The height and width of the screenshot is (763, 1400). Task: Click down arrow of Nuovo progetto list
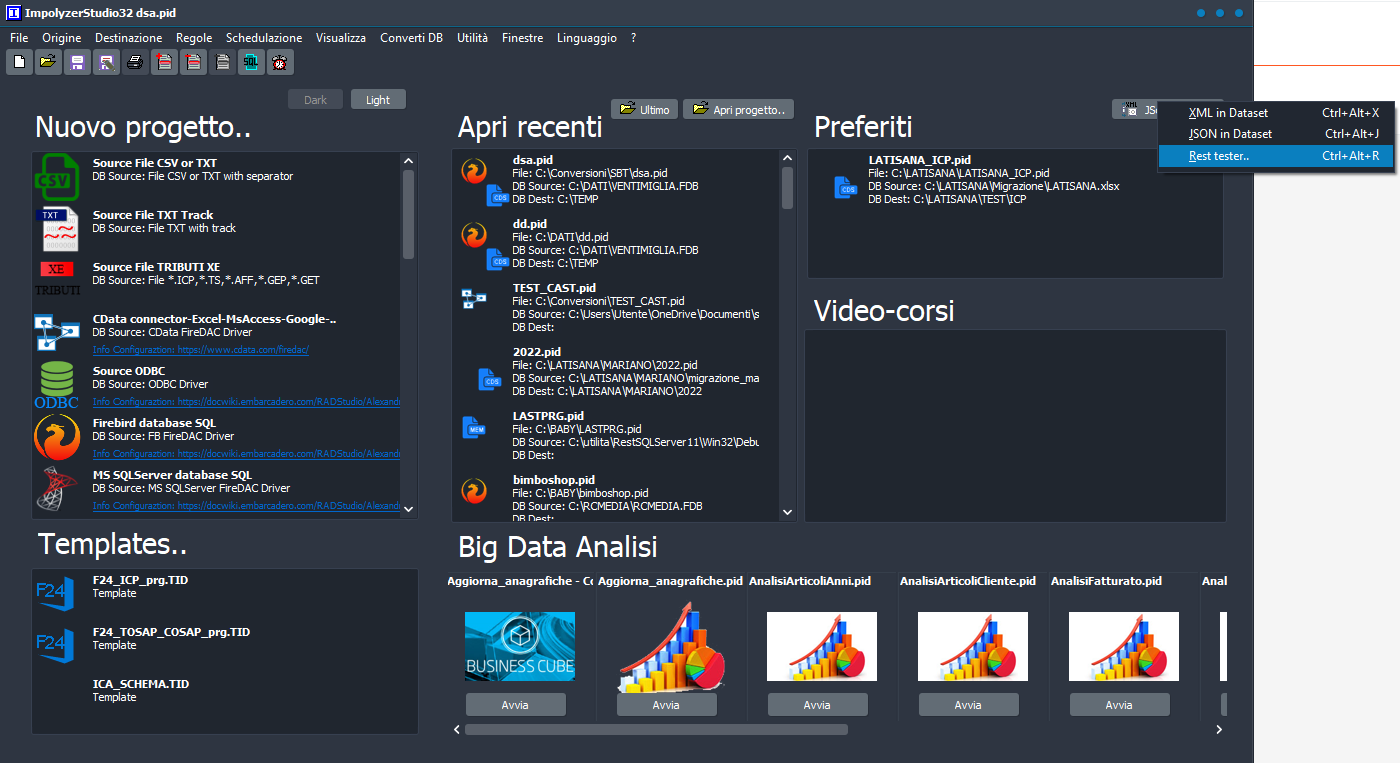click(408, 509)
